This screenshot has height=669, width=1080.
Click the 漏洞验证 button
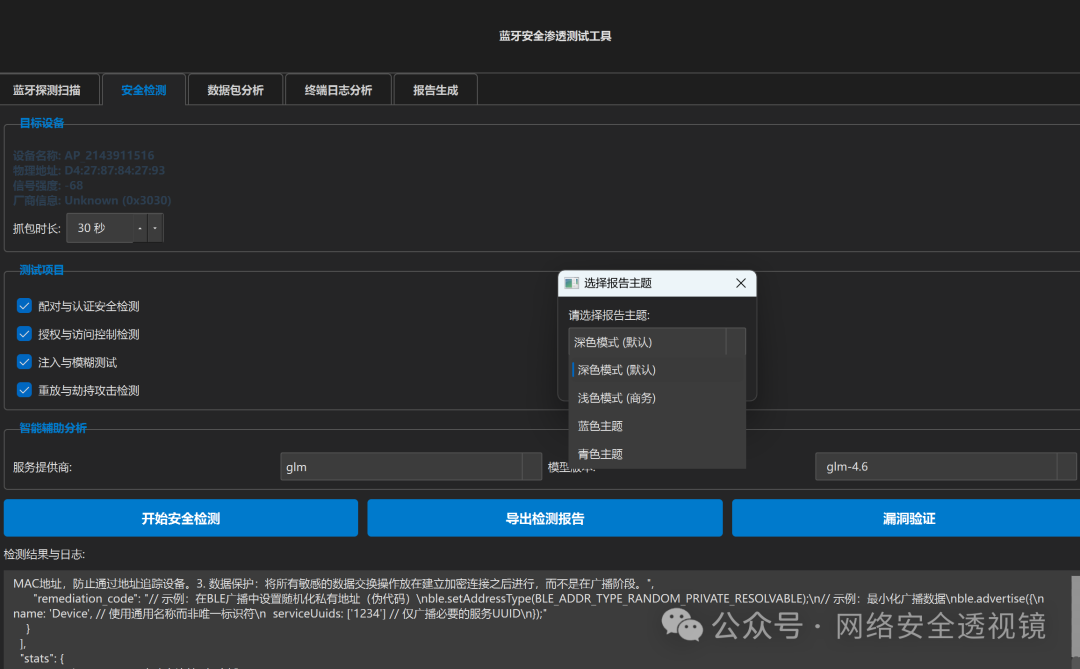[x=908, y=518]
